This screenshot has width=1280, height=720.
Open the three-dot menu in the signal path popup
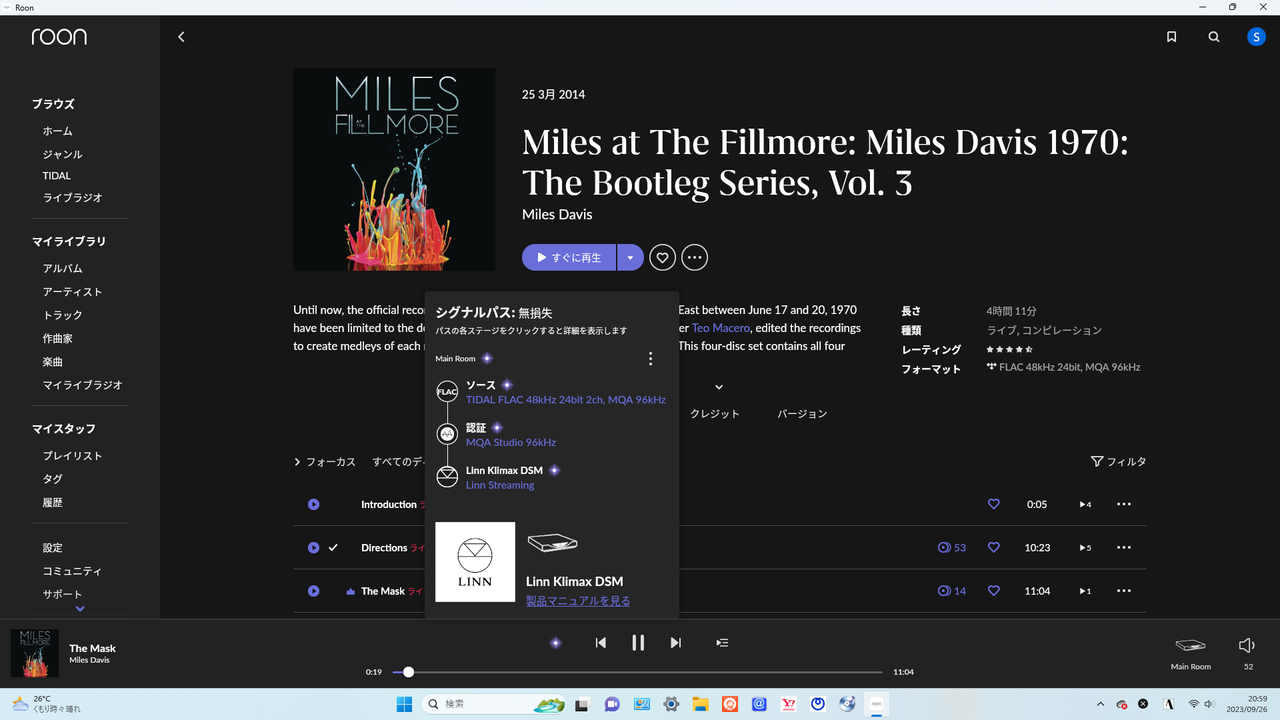coord(651,359)
